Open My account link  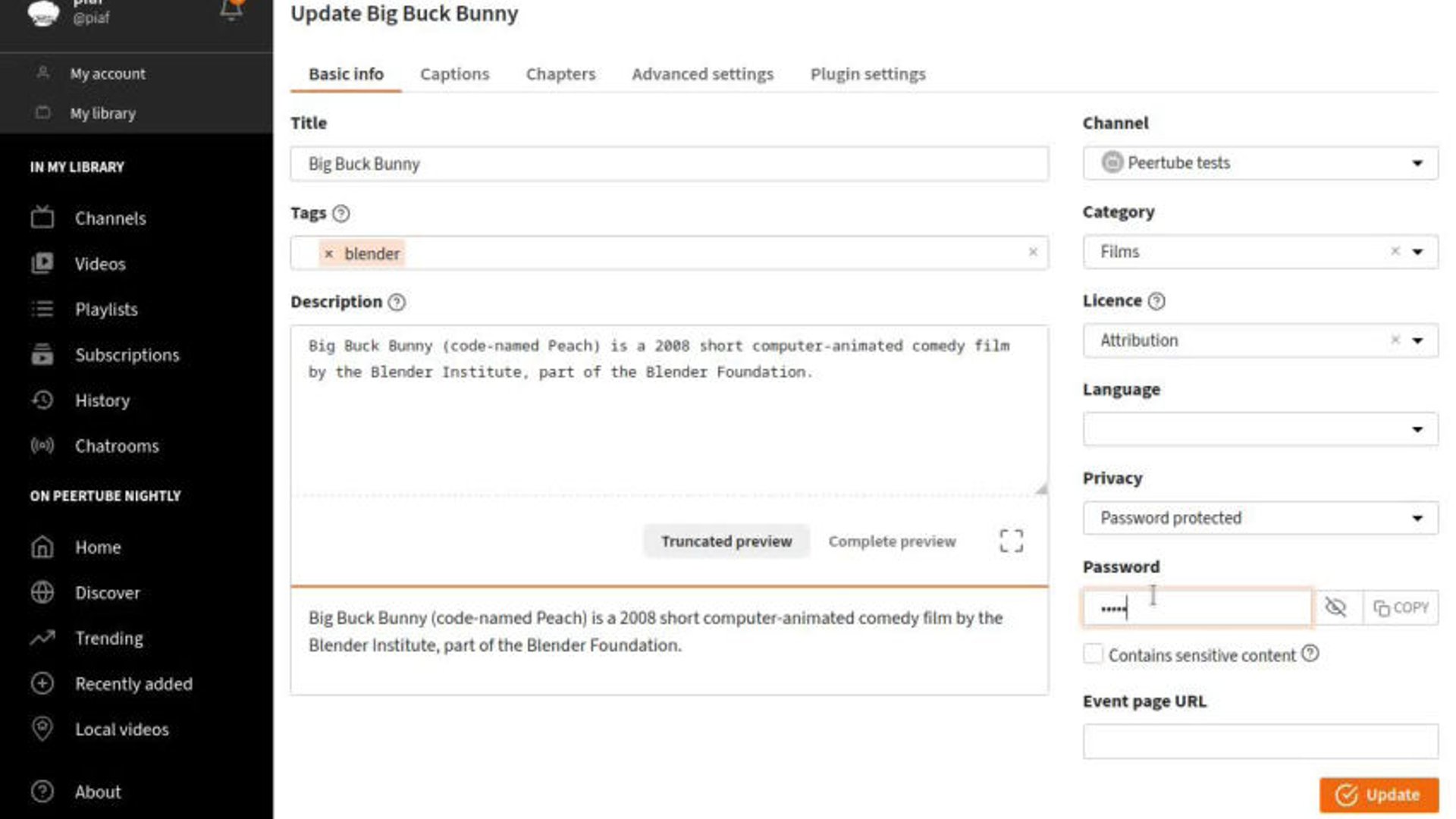coord(108,74)
